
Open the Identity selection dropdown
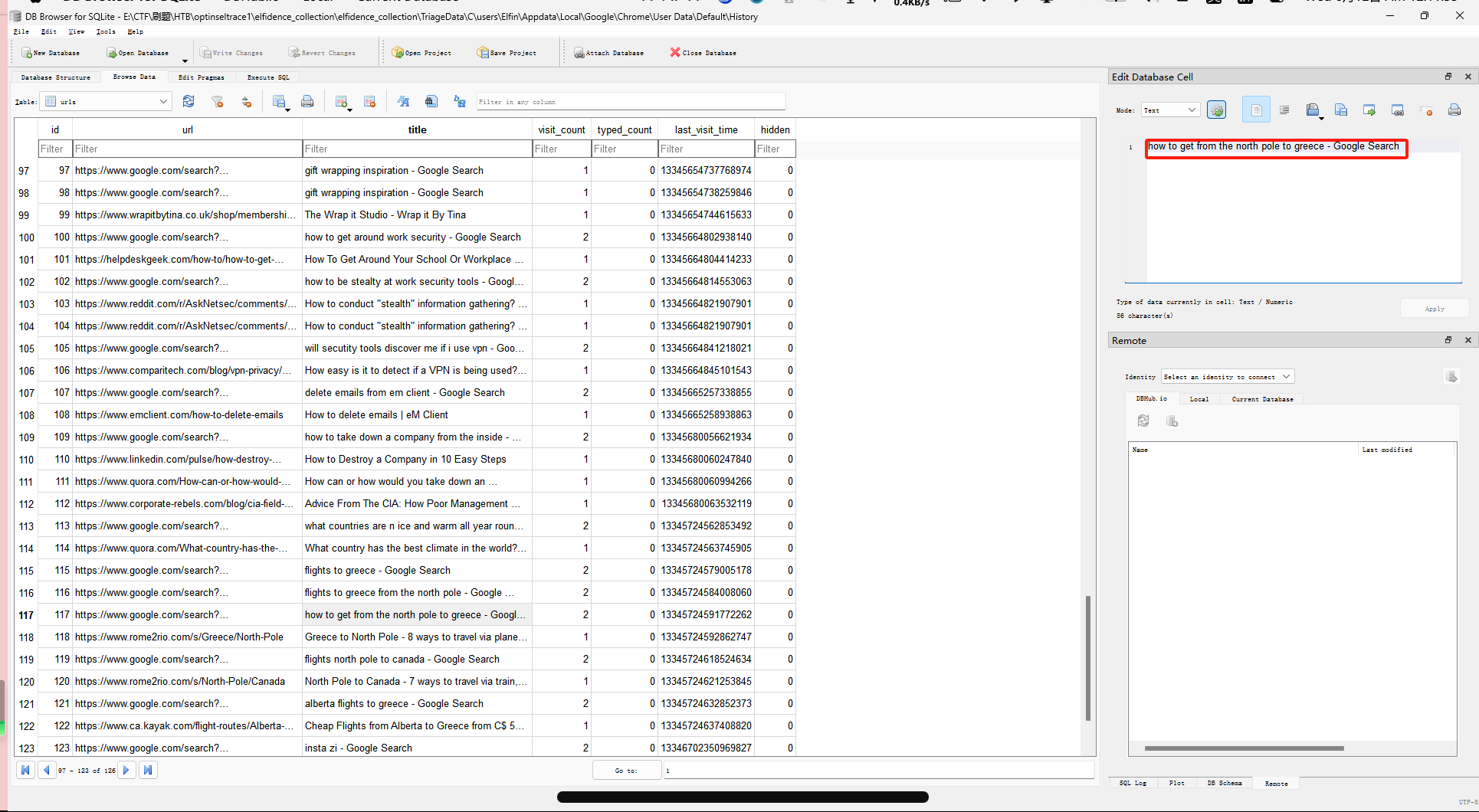coord(1228,377)
